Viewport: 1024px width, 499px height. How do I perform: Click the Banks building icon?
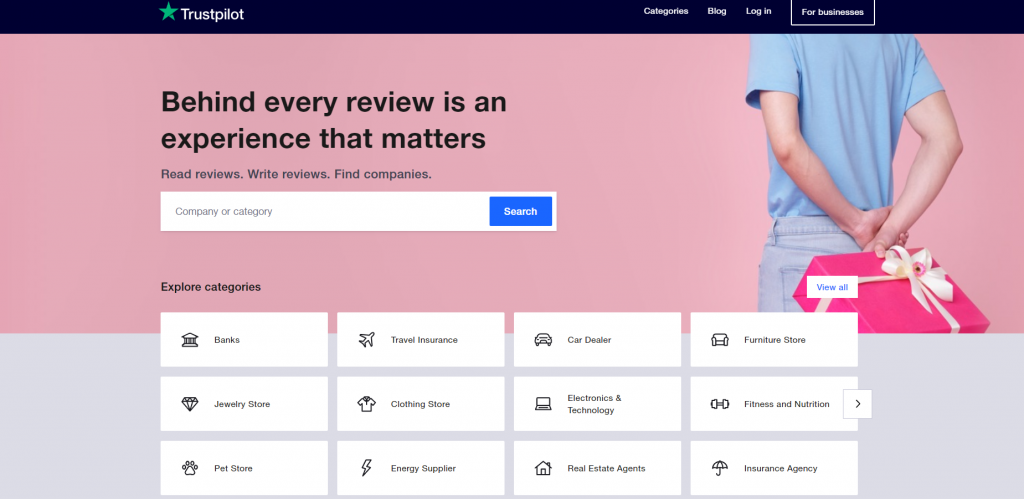coord(189,340)
